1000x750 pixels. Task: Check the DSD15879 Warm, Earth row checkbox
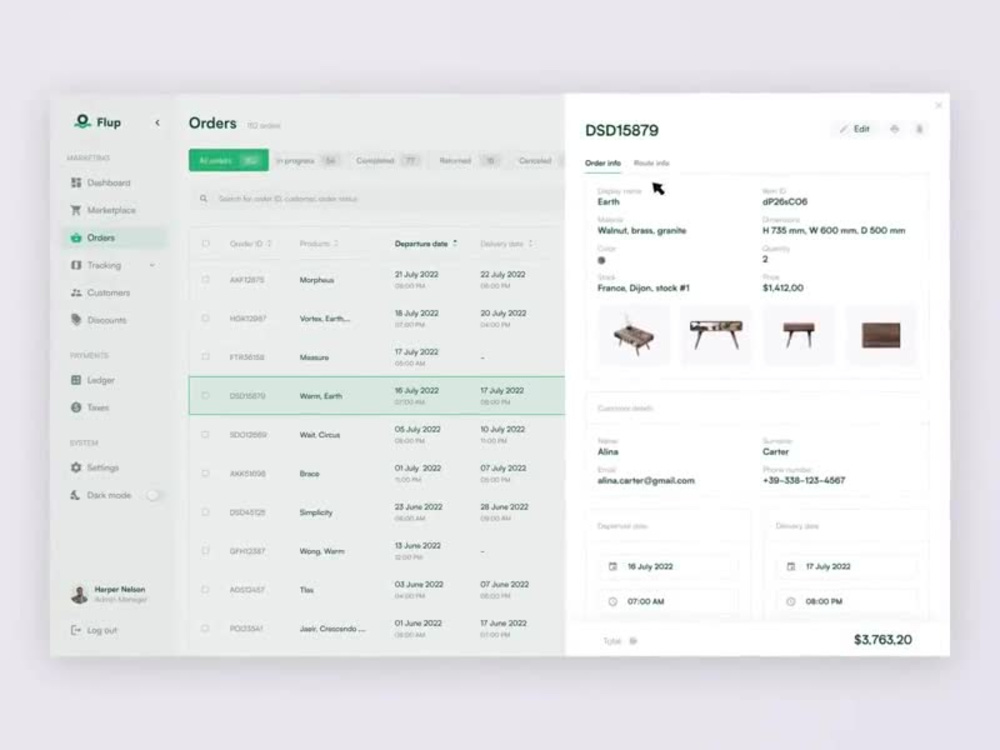[x=205, y=396]
